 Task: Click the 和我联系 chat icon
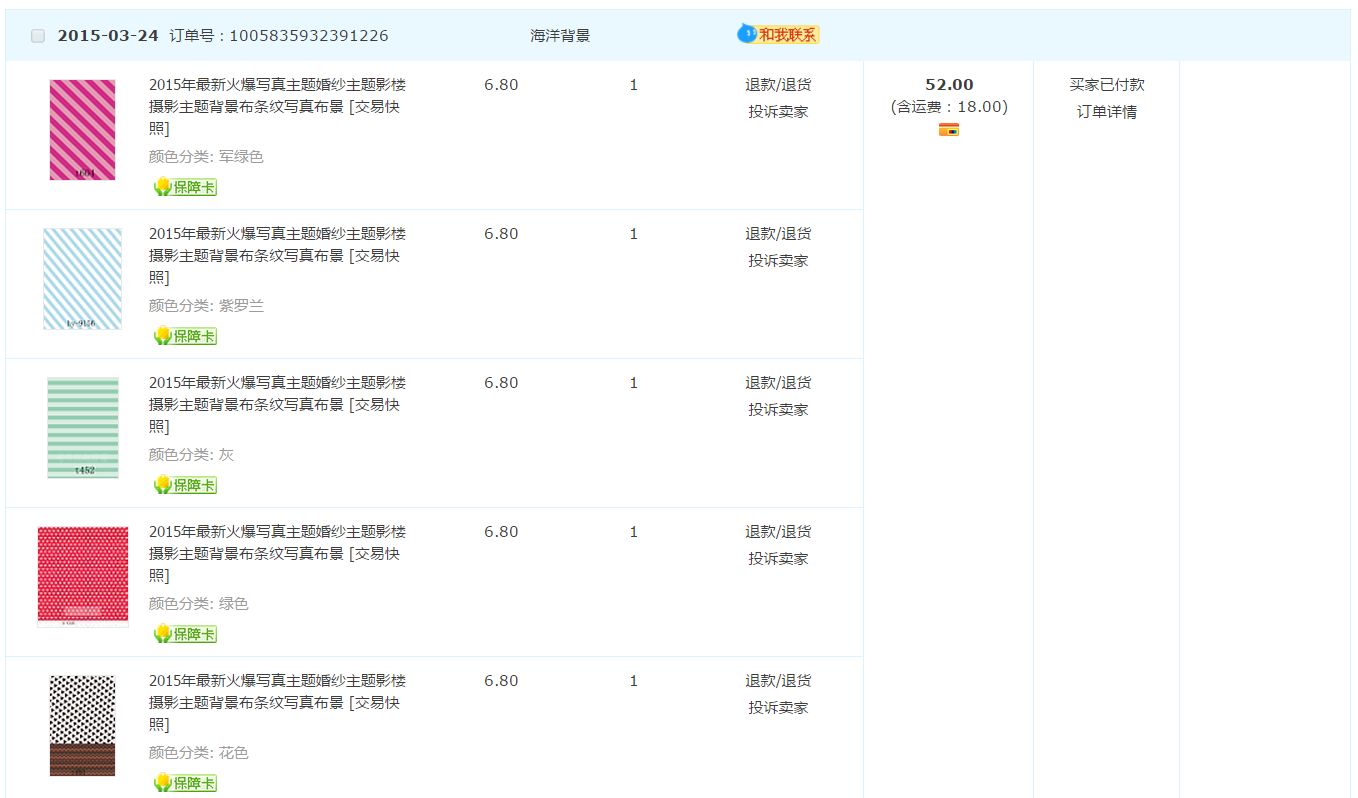pyautogui.click(x=778, y=35)
